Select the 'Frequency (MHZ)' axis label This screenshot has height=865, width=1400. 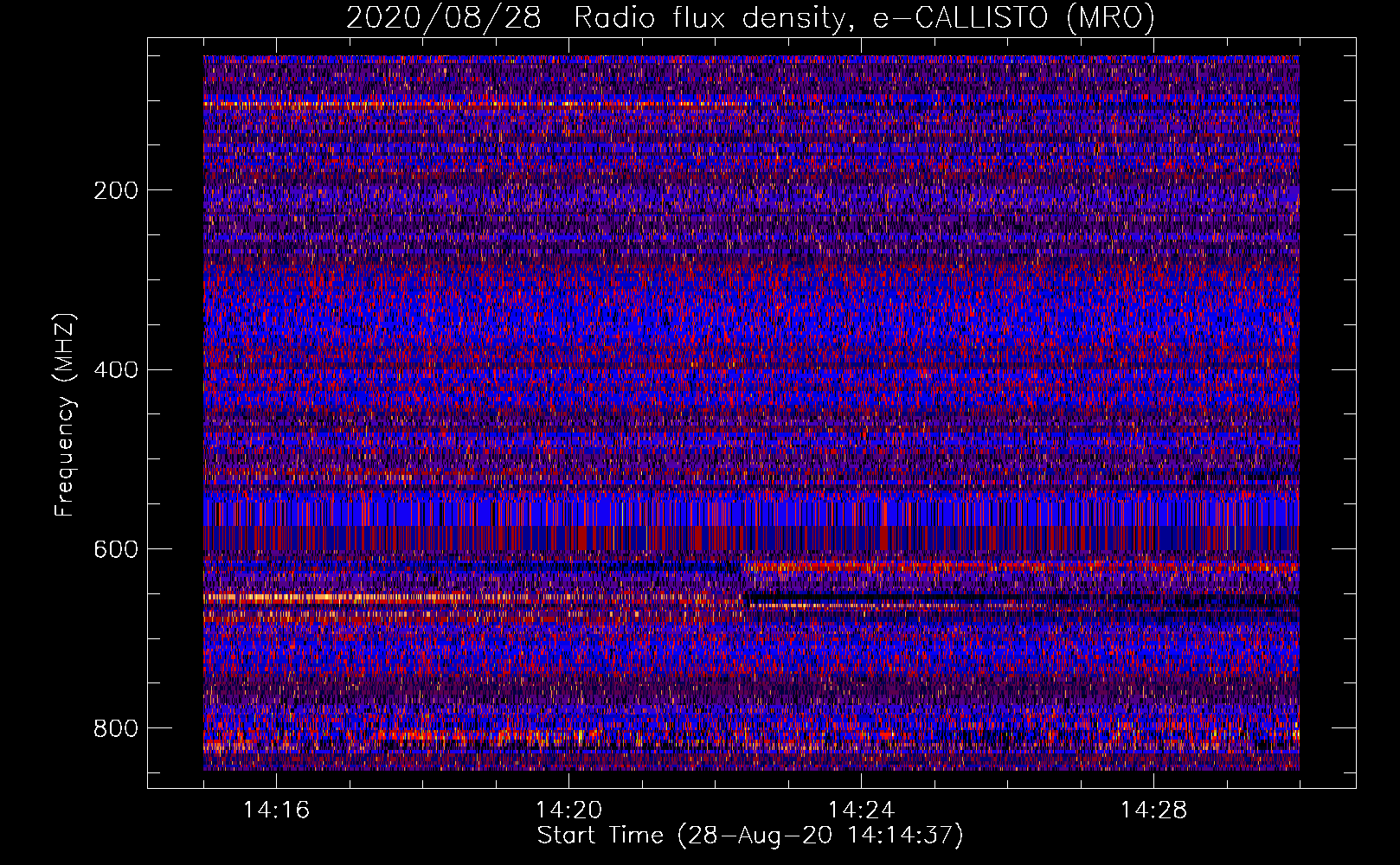65,414
